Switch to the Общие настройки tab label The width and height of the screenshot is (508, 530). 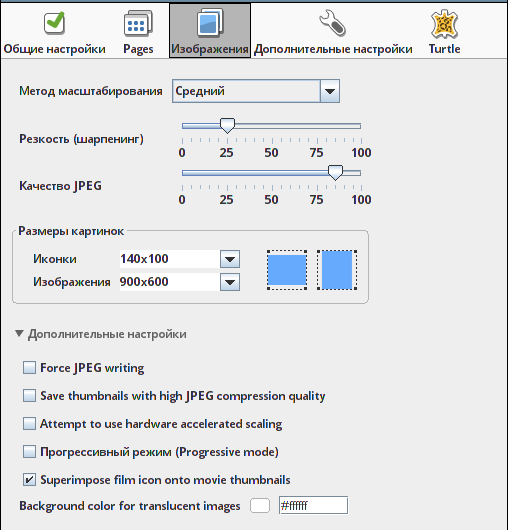tap(54, 49)
